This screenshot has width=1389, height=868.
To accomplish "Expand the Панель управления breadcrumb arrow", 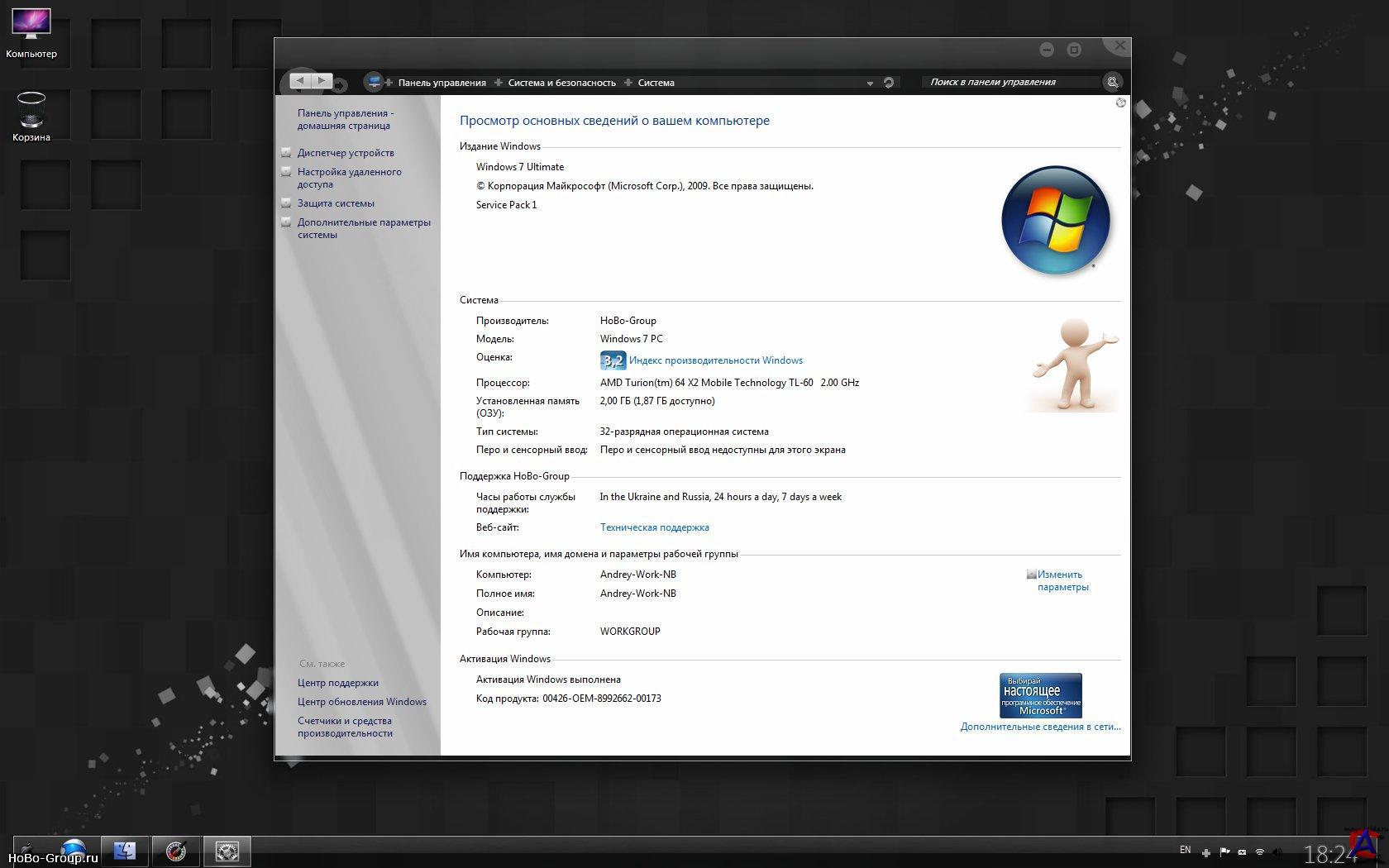I will click(x=498, y=83).
